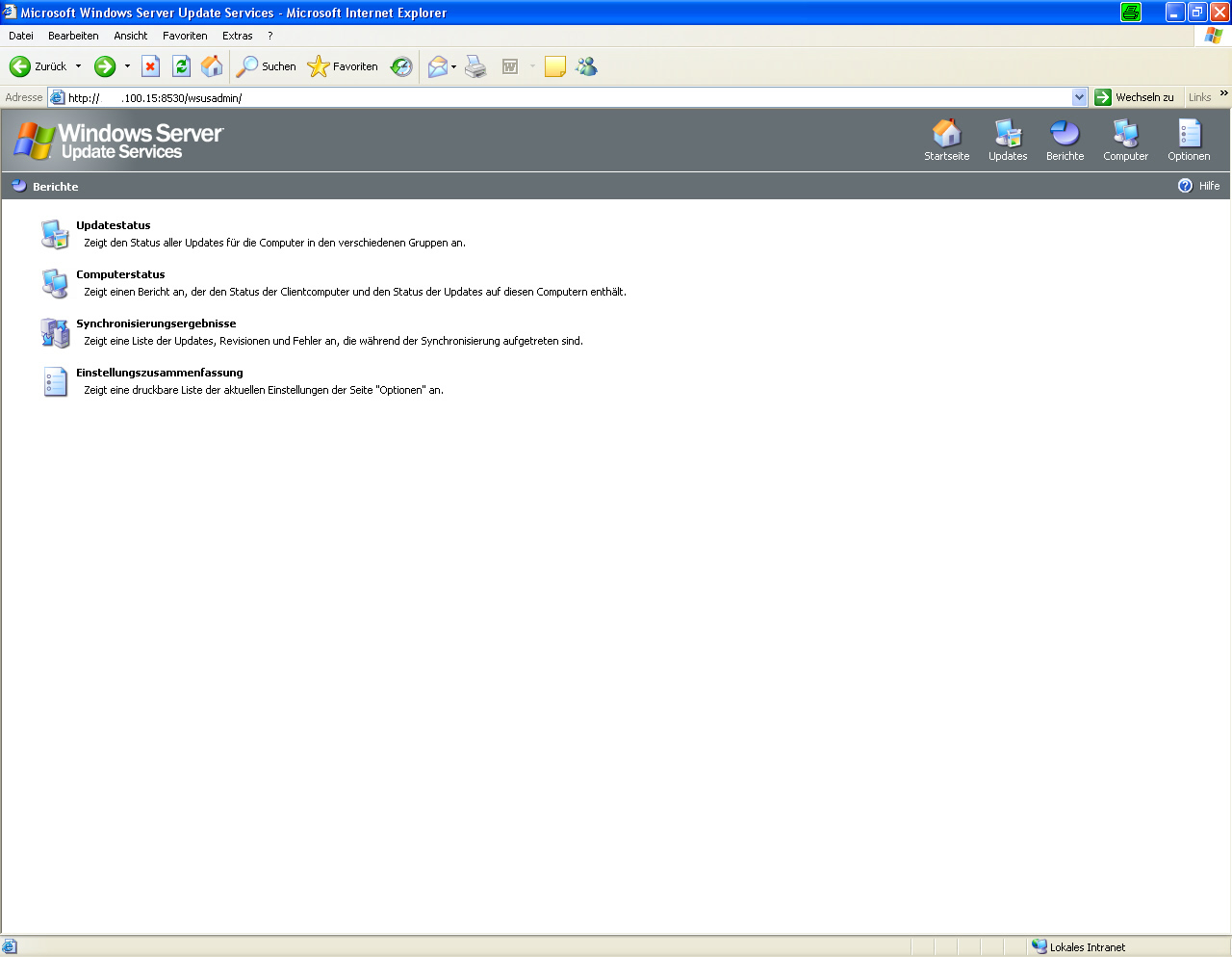Image resolution: width=1232 pixels, height=957 pixels.
Task: Stop page loading with red X button
Action: tap(150, 66)
